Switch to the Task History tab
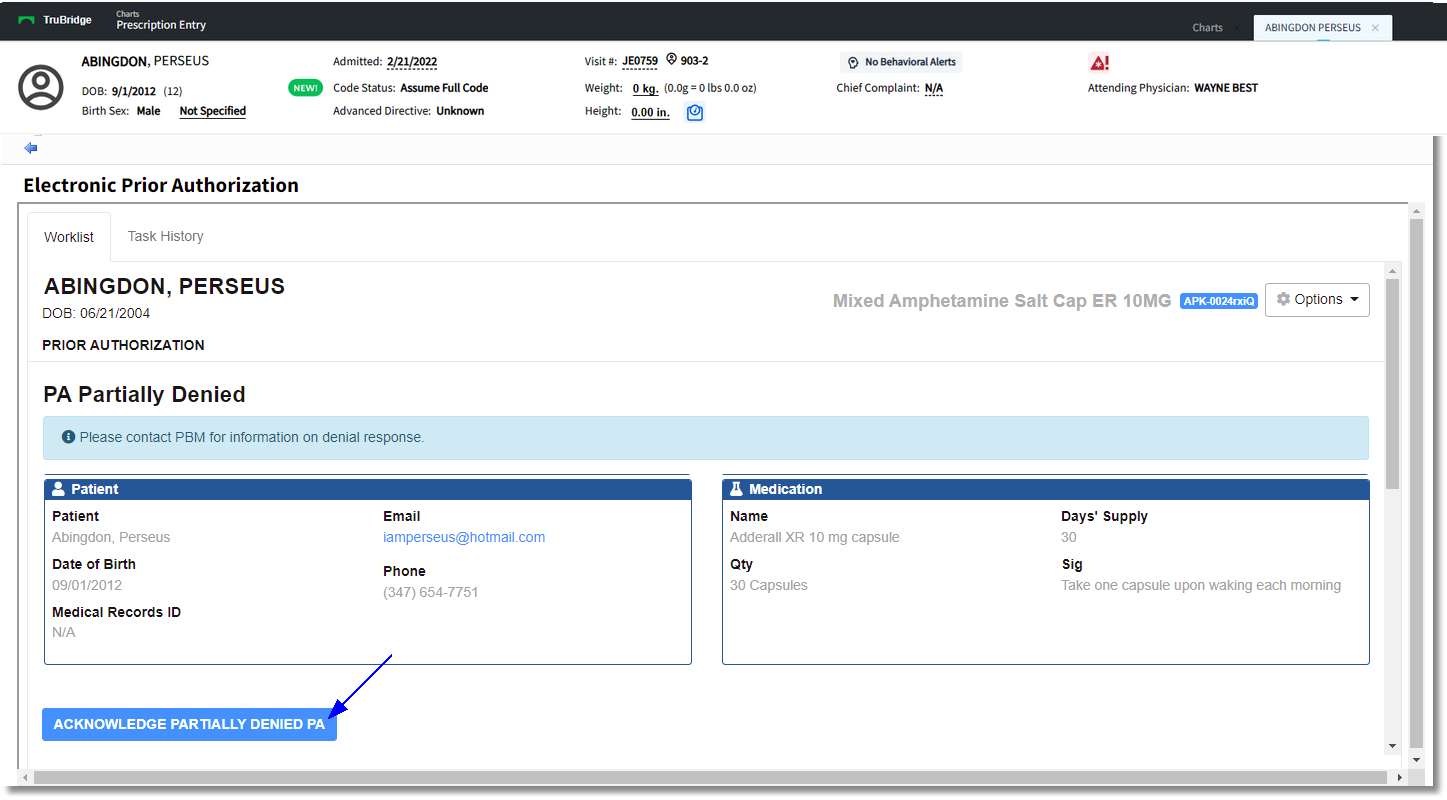The width and height of the screenshot is (1447, 800). (165, 236)
